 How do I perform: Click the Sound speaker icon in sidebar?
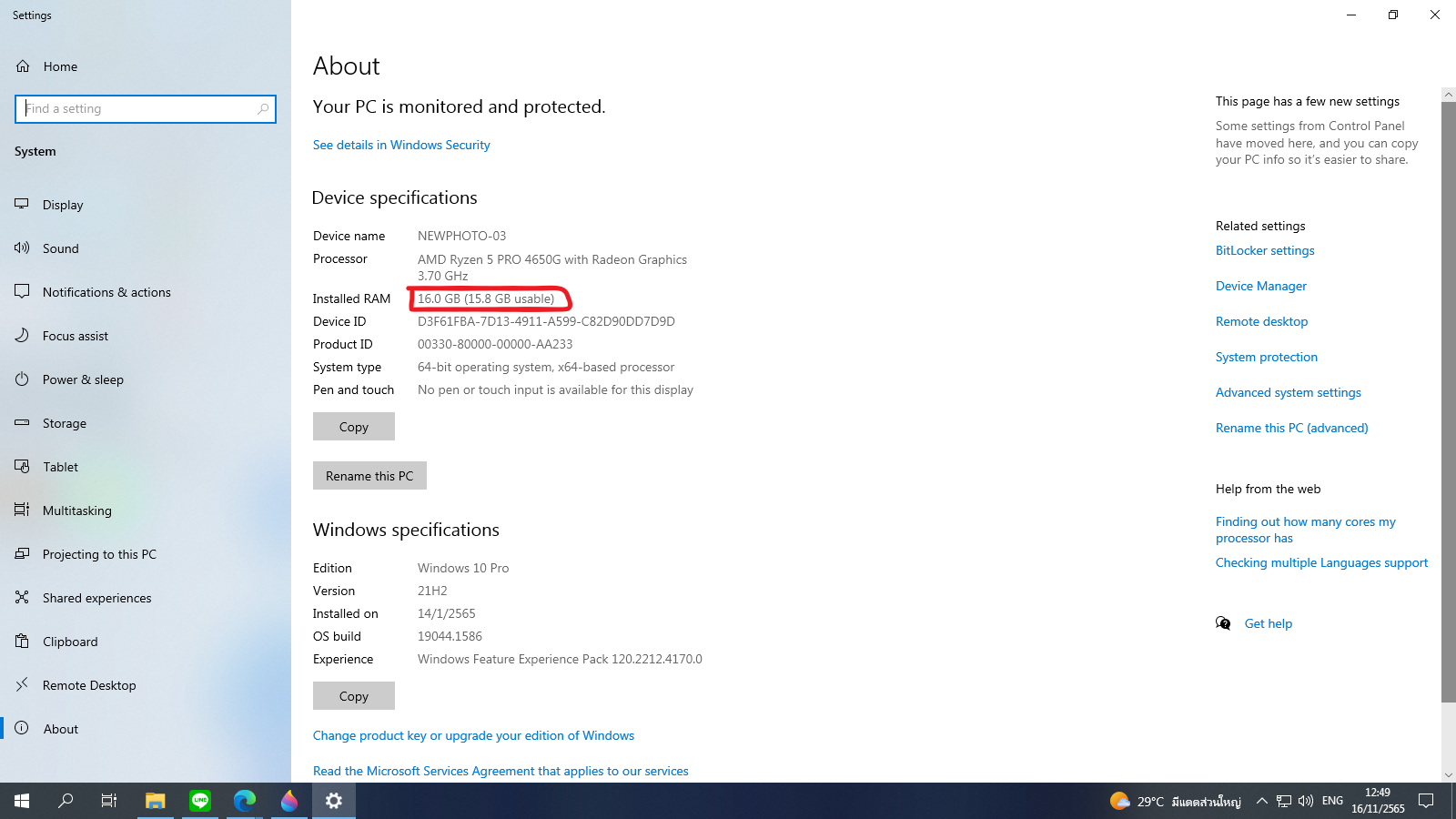[x=22, y=248]
